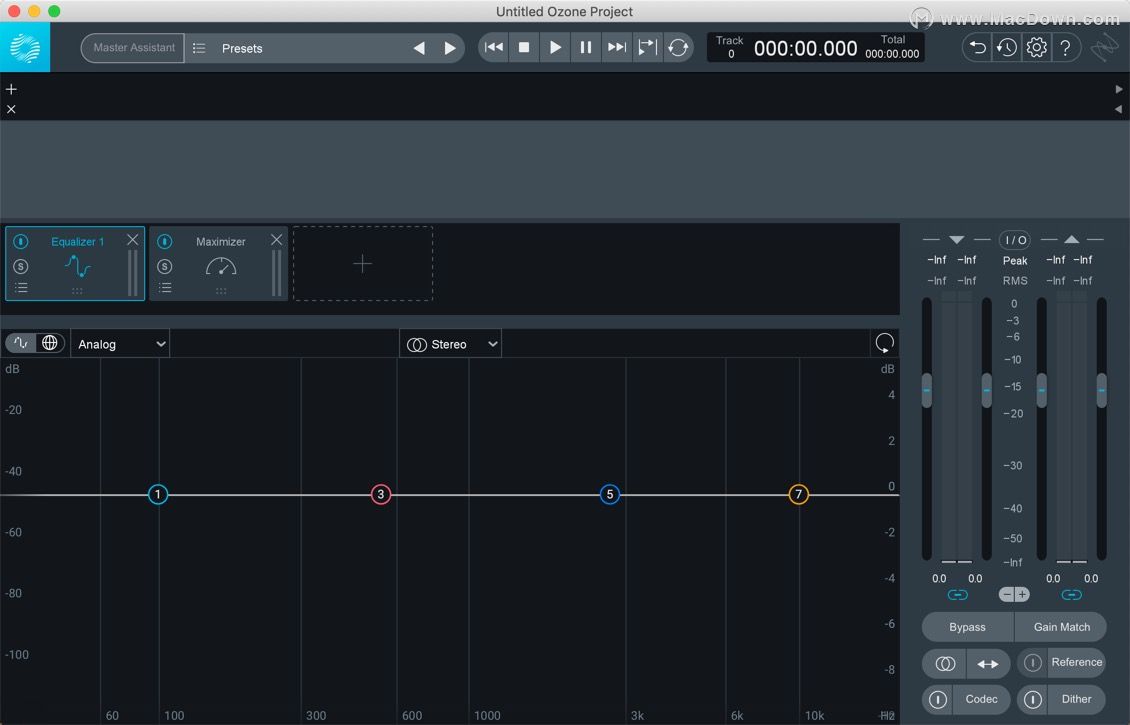Click the Master Assistant button
Viewport: 1130px width, 725px height.
(133, 48)
